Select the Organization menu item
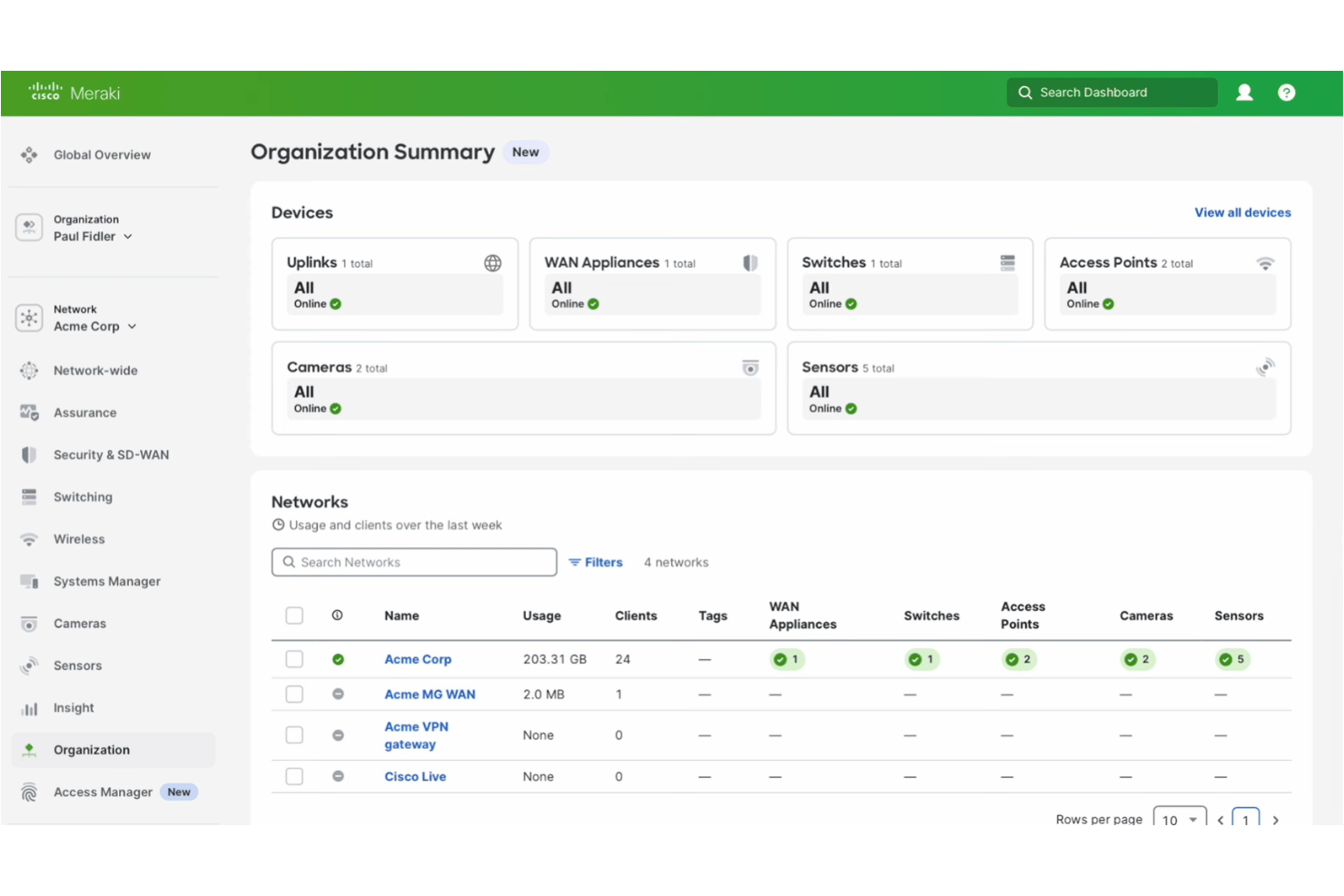This screenshot has height=896, width=1344. coord(114,750)
